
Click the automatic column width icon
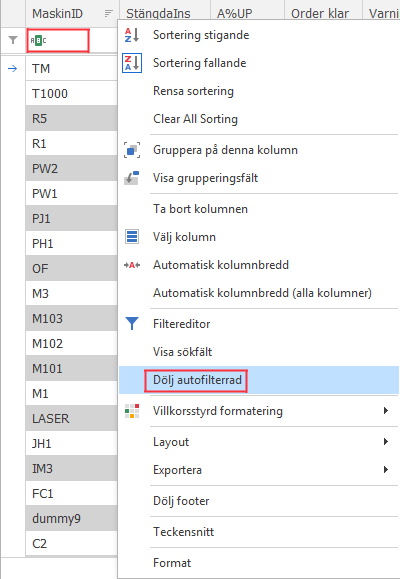(x=132, y=265)
